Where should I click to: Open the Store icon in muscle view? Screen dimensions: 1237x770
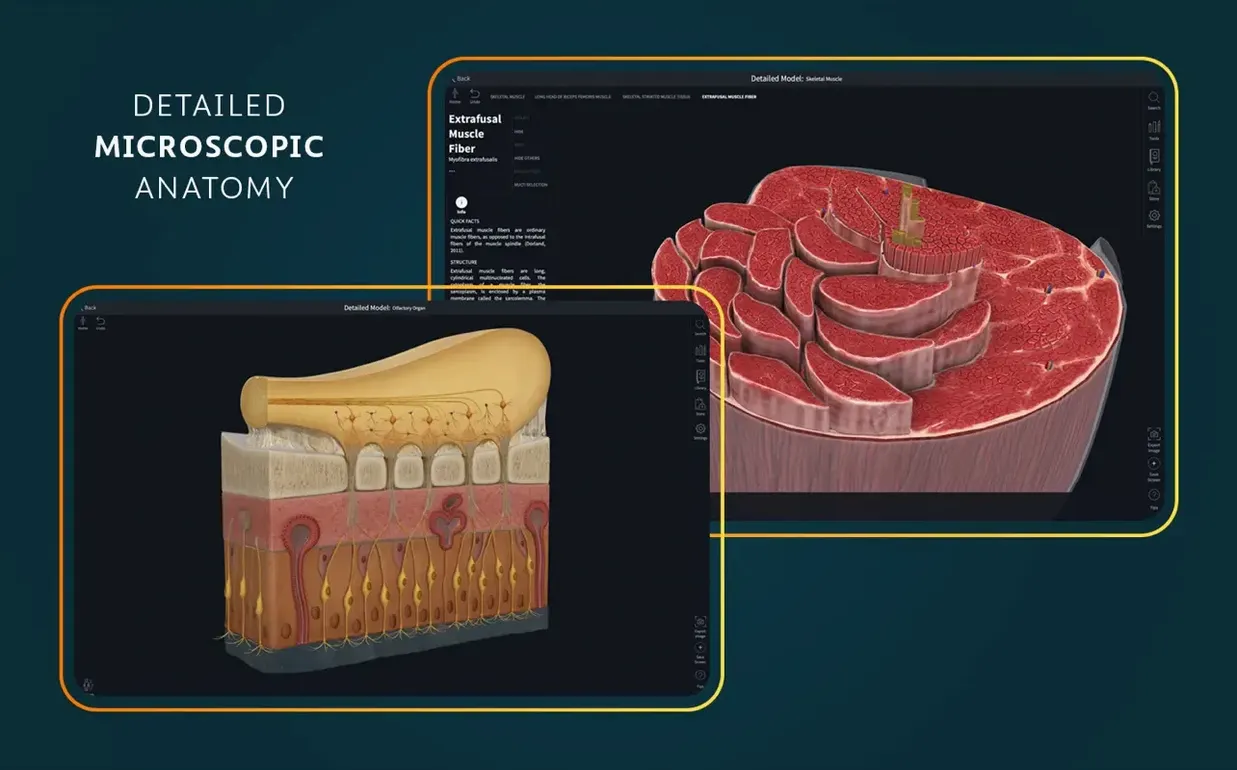click(x=1154, y=188)
